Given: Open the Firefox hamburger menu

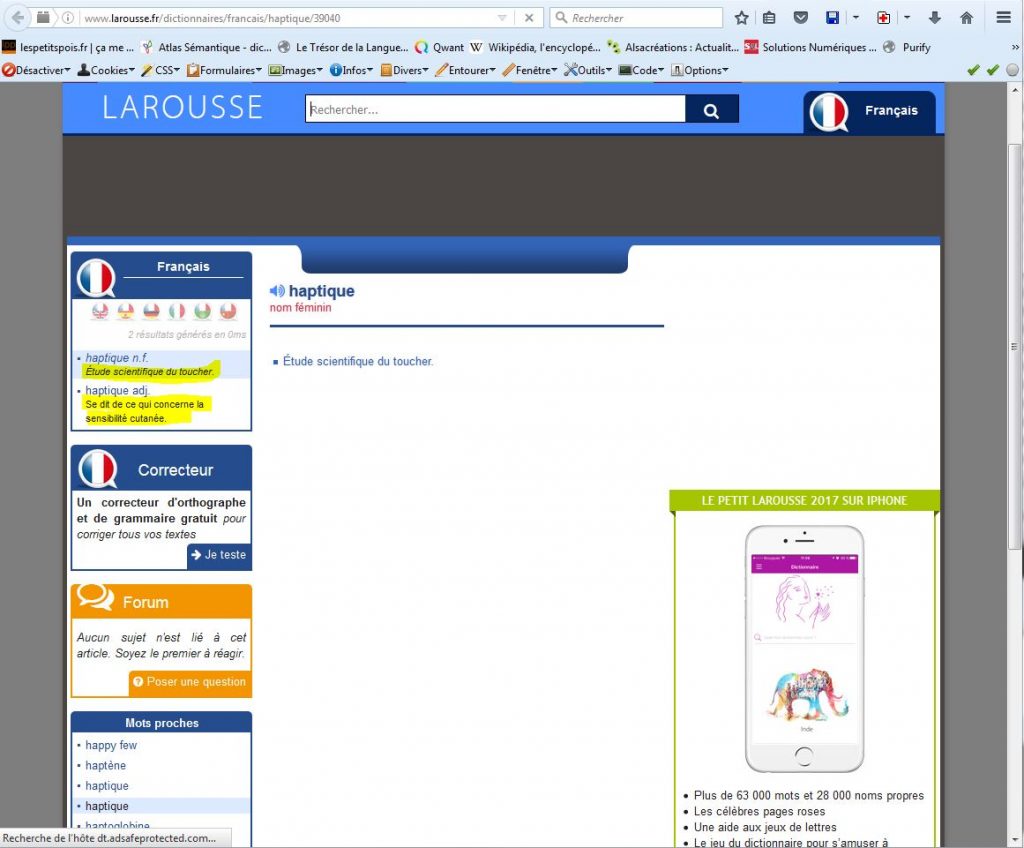Looking at the screenshot, I should [1004, 18].
